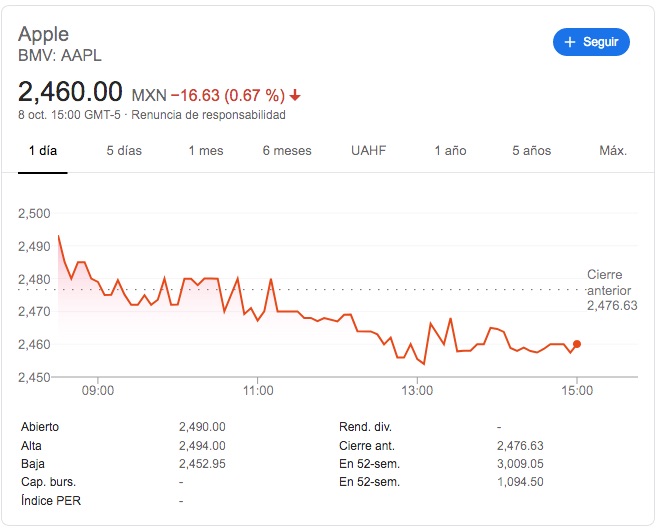This screenshot has width=671, height=530.
Task: Open the Renuncia de responsabilidad link
Action: click(x=208, y=115)
